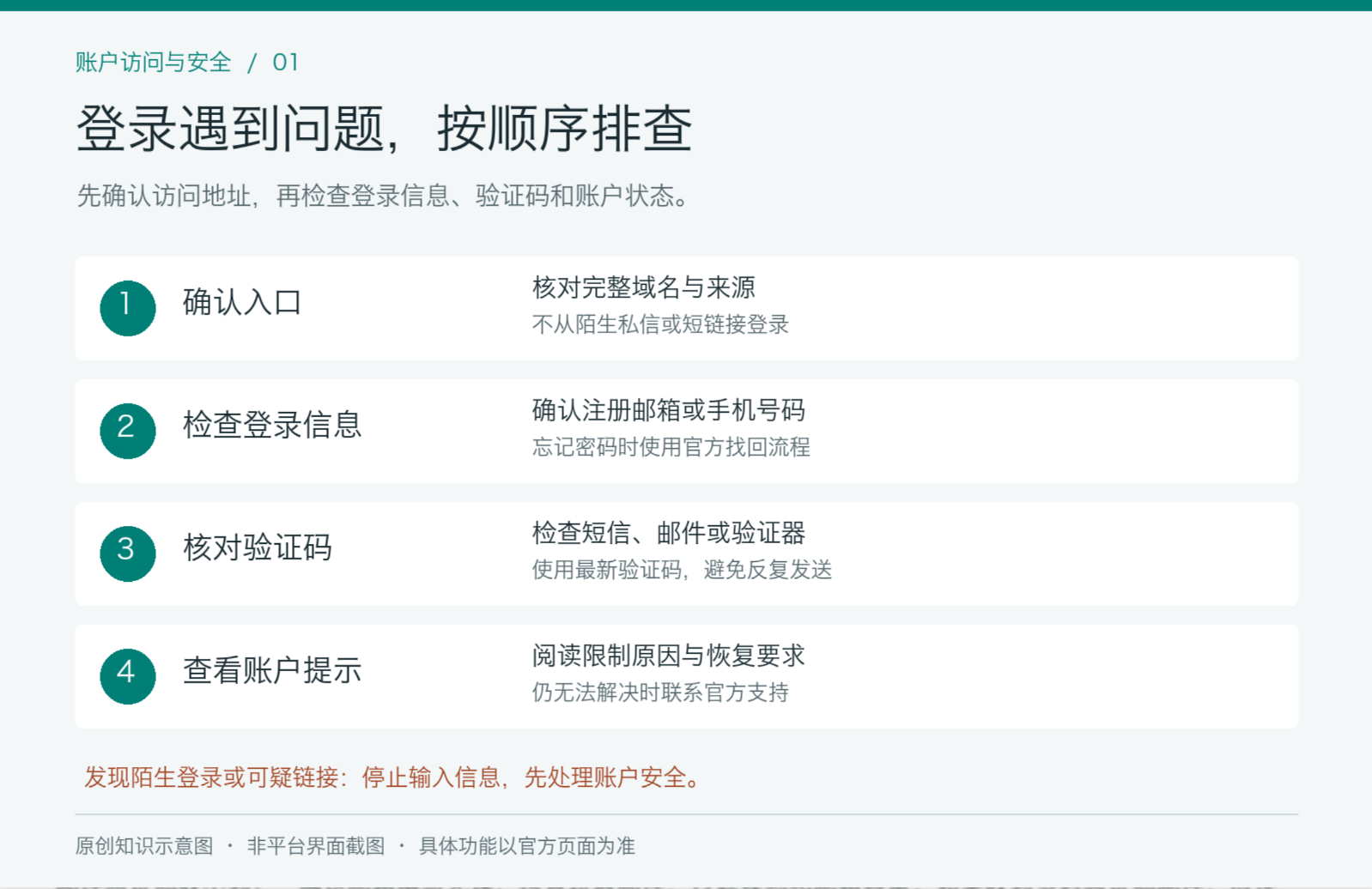1372x889 pixels.
Task: Click the 01 page number in breadcrumb
Action: coord(285,63)
